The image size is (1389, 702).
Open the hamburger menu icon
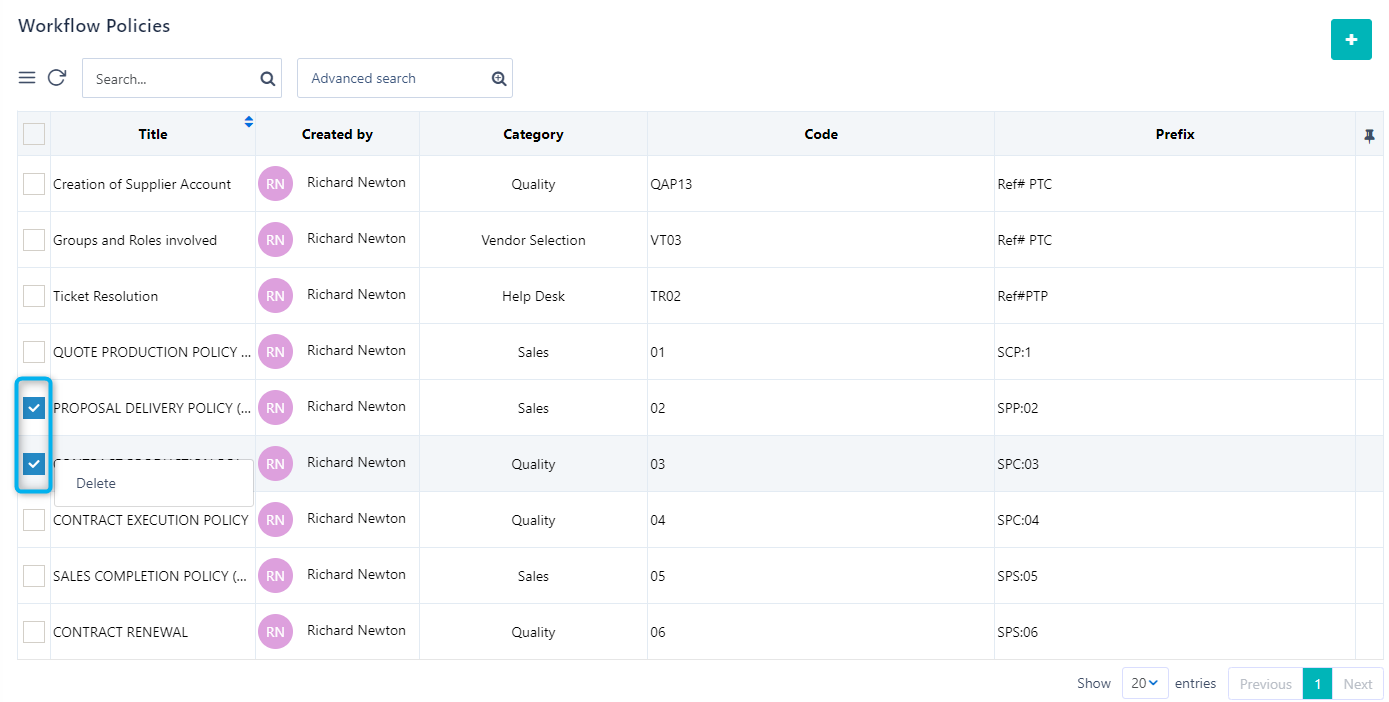(x=27, y=77)
